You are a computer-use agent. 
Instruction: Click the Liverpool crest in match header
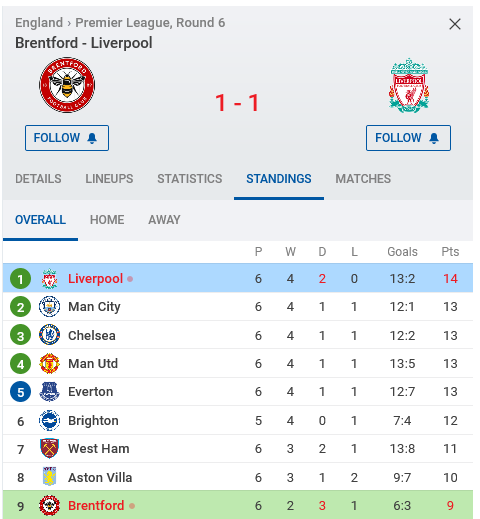coord(409,85)
